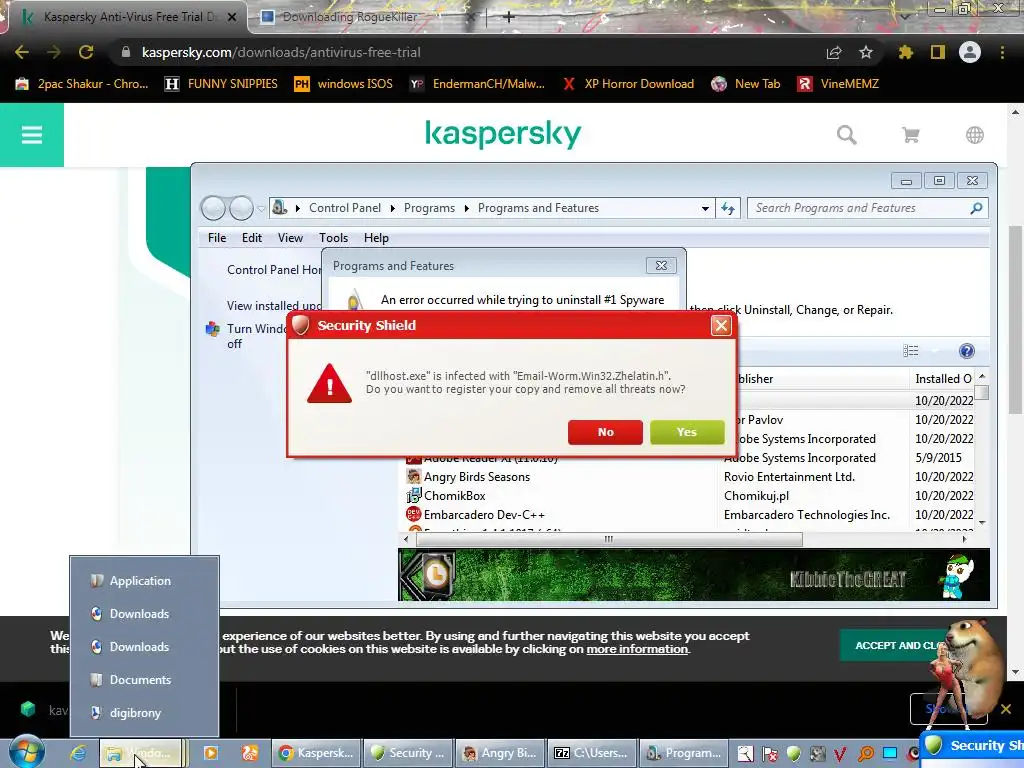This screenshot has height=768, width=1024.
Task: Open the XP Horror Download bookmark
Action: pos(628,84)
